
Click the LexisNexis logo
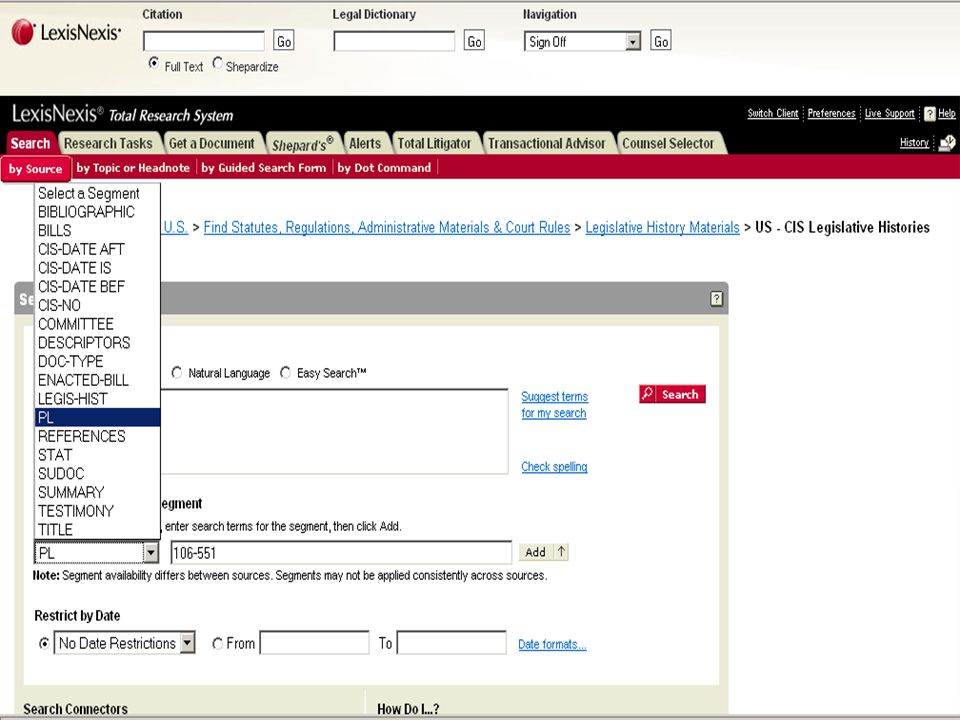tap(66, 32)
